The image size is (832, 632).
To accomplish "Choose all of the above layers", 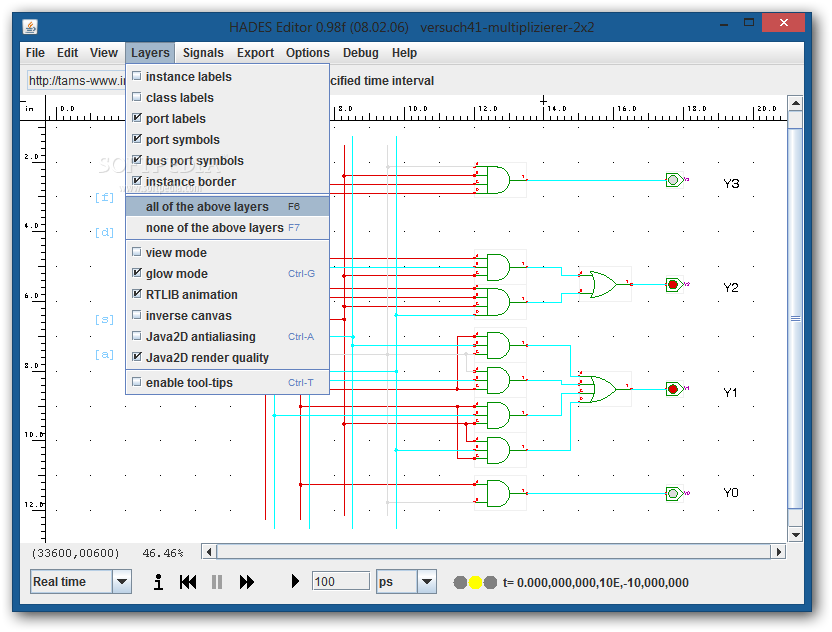I will pyautogui.click(x=227, y=206).
